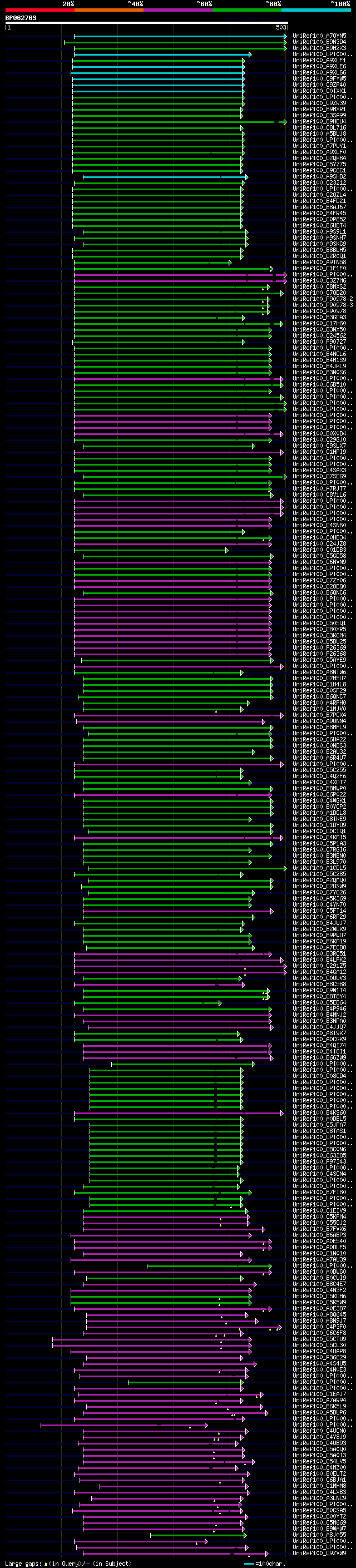Select hit label UniRef100_Q8L716
356x1568 pixels.
[x=319, y=128]
